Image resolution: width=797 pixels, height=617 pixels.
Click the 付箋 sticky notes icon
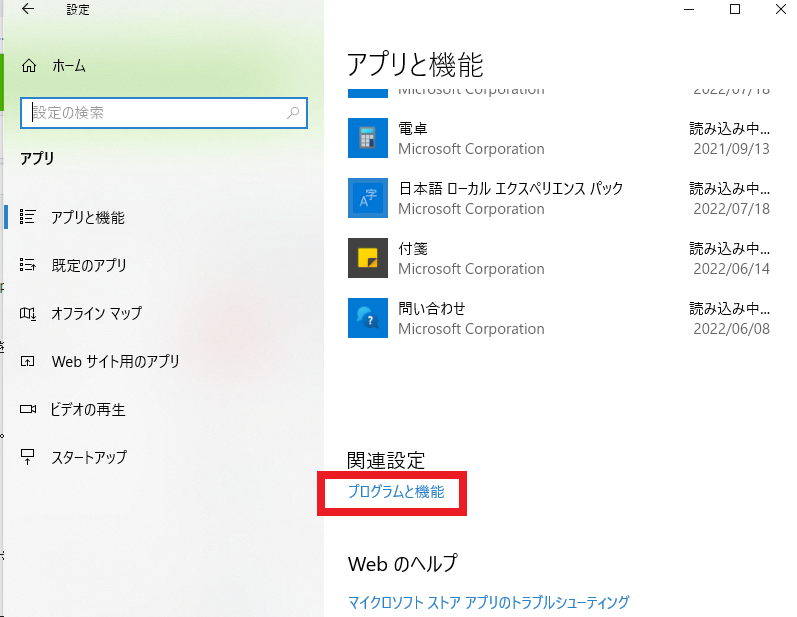coord(367,258)
